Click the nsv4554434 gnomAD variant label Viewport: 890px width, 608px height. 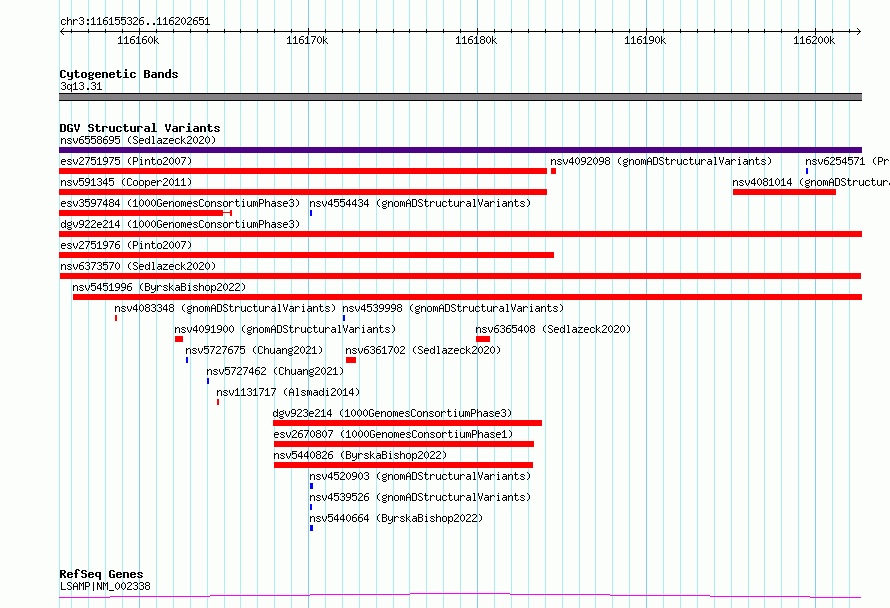[420, 203]
